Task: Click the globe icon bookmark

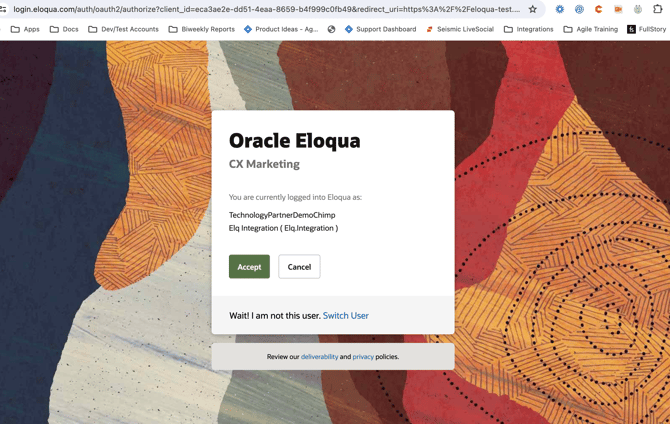Action: tap(331, 29)
